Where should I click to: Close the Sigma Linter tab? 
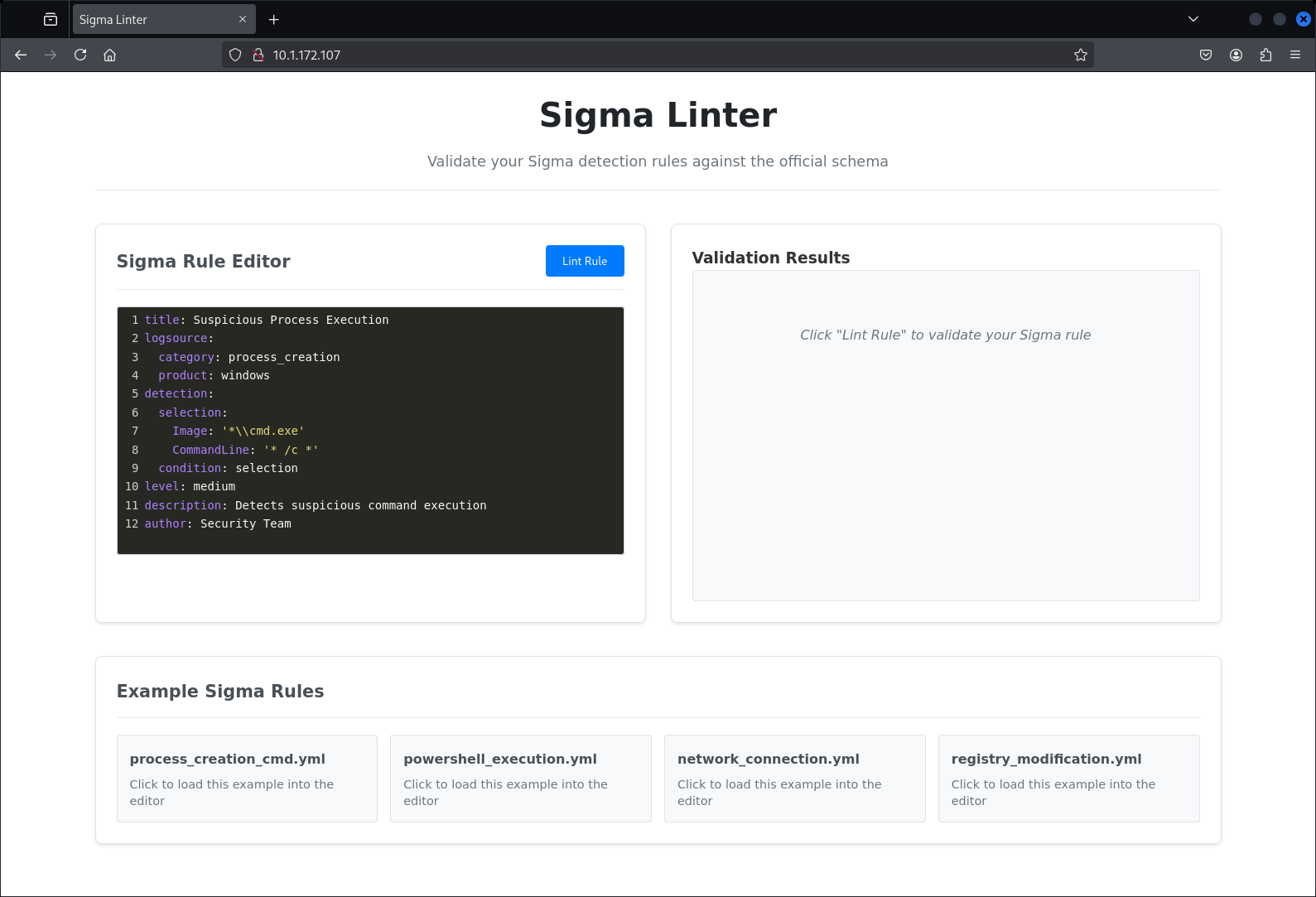coord(243,19)
